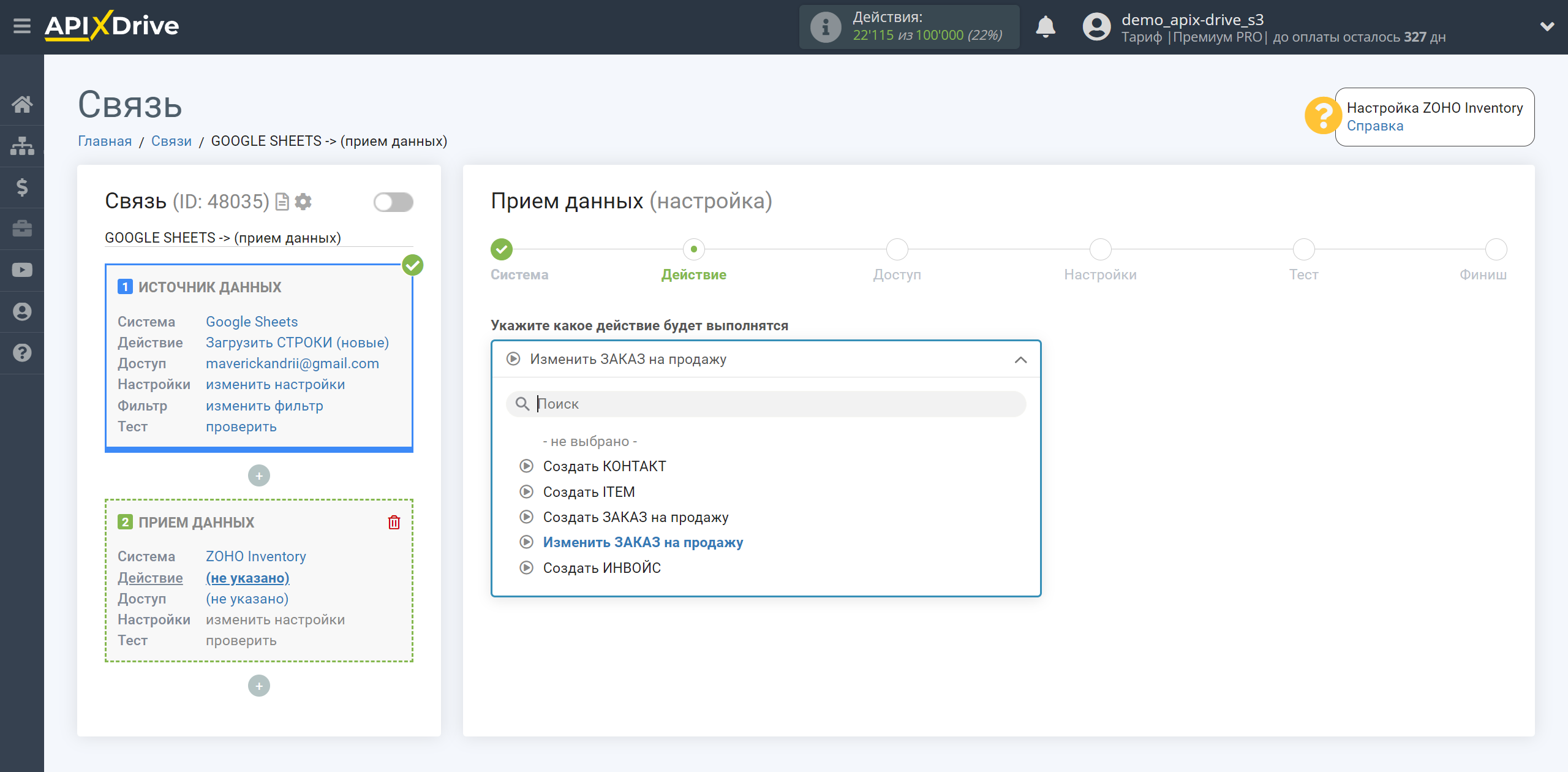Open the video tutorials icon in sidebar
This screenshot has width=1568, height=772.
[22, 270]
